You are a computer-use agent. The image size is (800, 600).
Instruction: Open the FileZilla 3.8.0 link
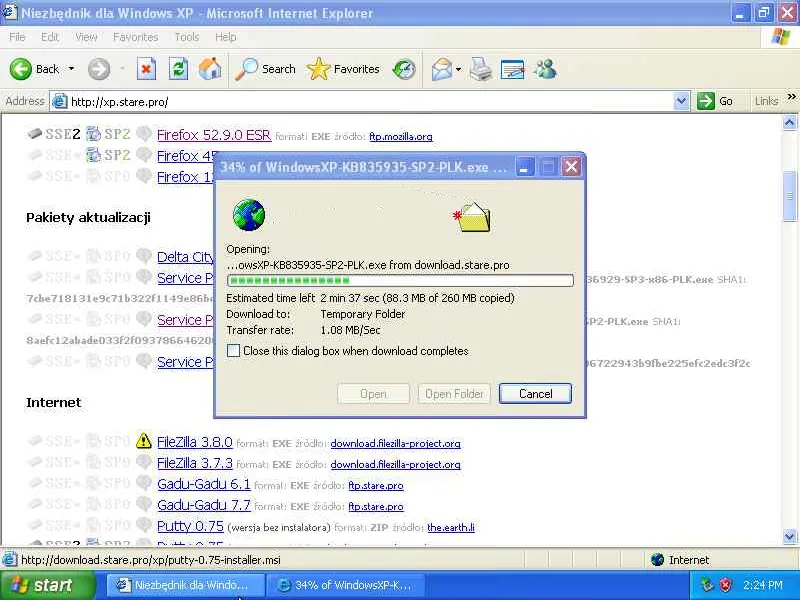click(x=194, y=442)
